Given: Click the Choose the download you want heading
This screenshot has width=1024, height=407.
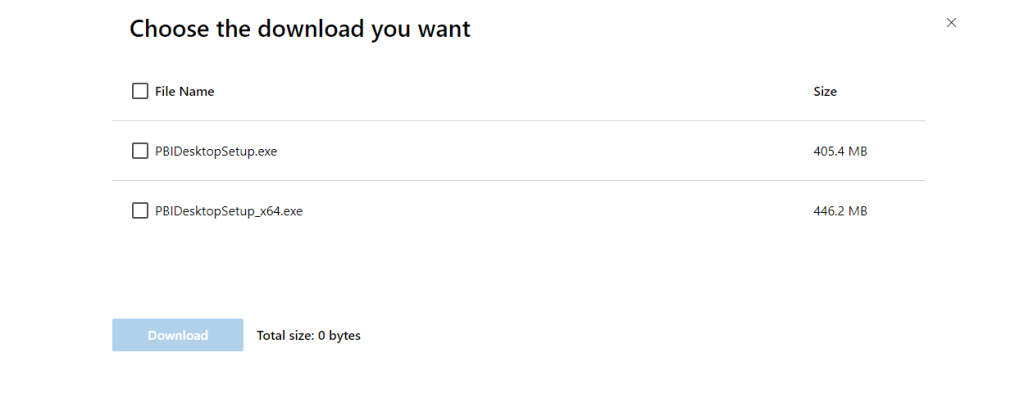Looking at the screenshot, I should tap(300, 29).
